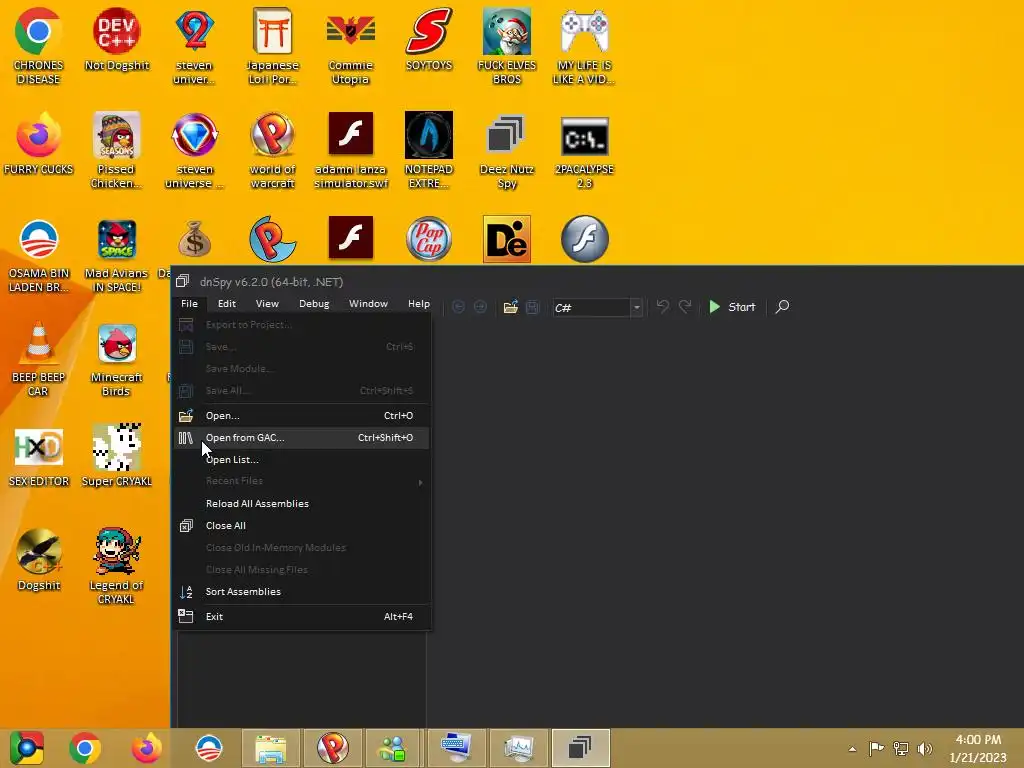
Task: Open the Edit menu
Action: pos(227,304)
